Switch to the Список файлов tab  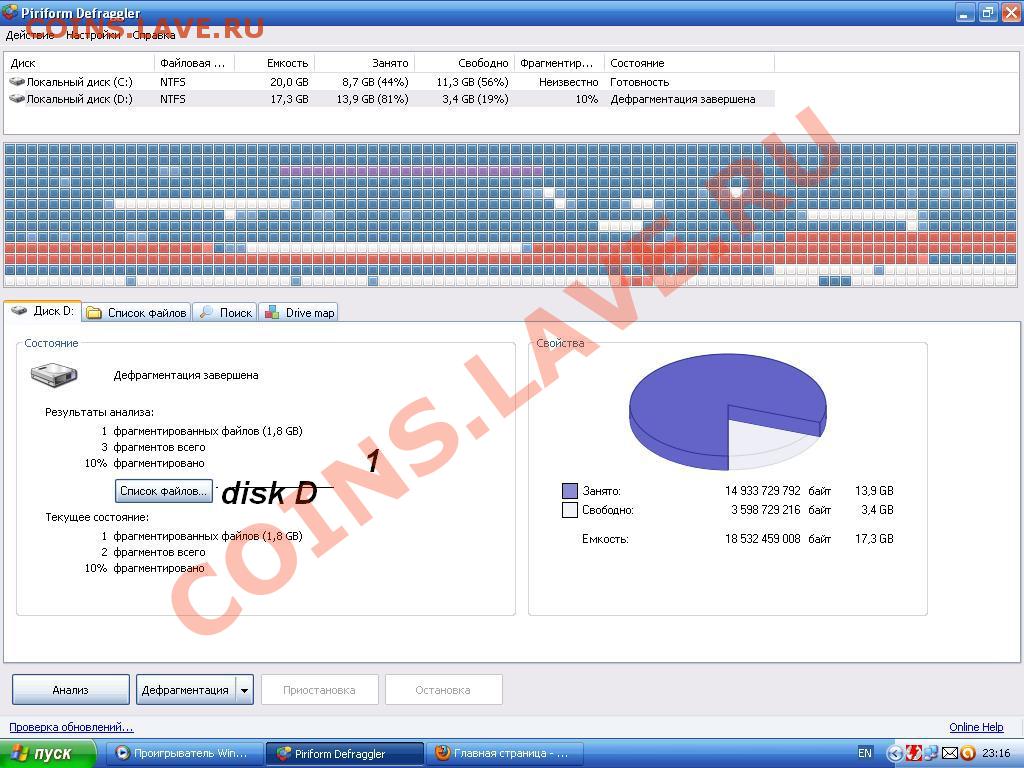(137, 313)
